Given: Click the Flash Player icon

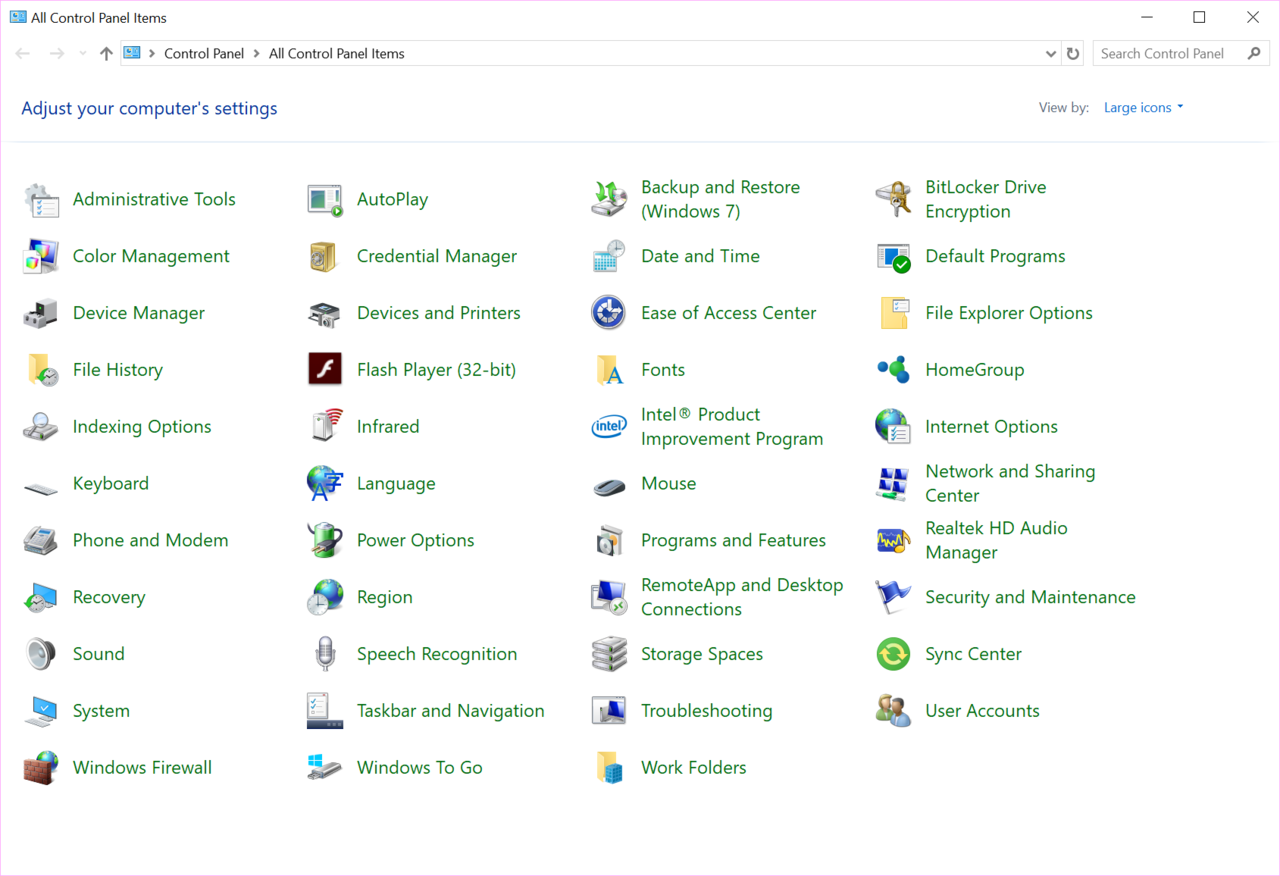Looking at the screenshot, I should [325, 370].
